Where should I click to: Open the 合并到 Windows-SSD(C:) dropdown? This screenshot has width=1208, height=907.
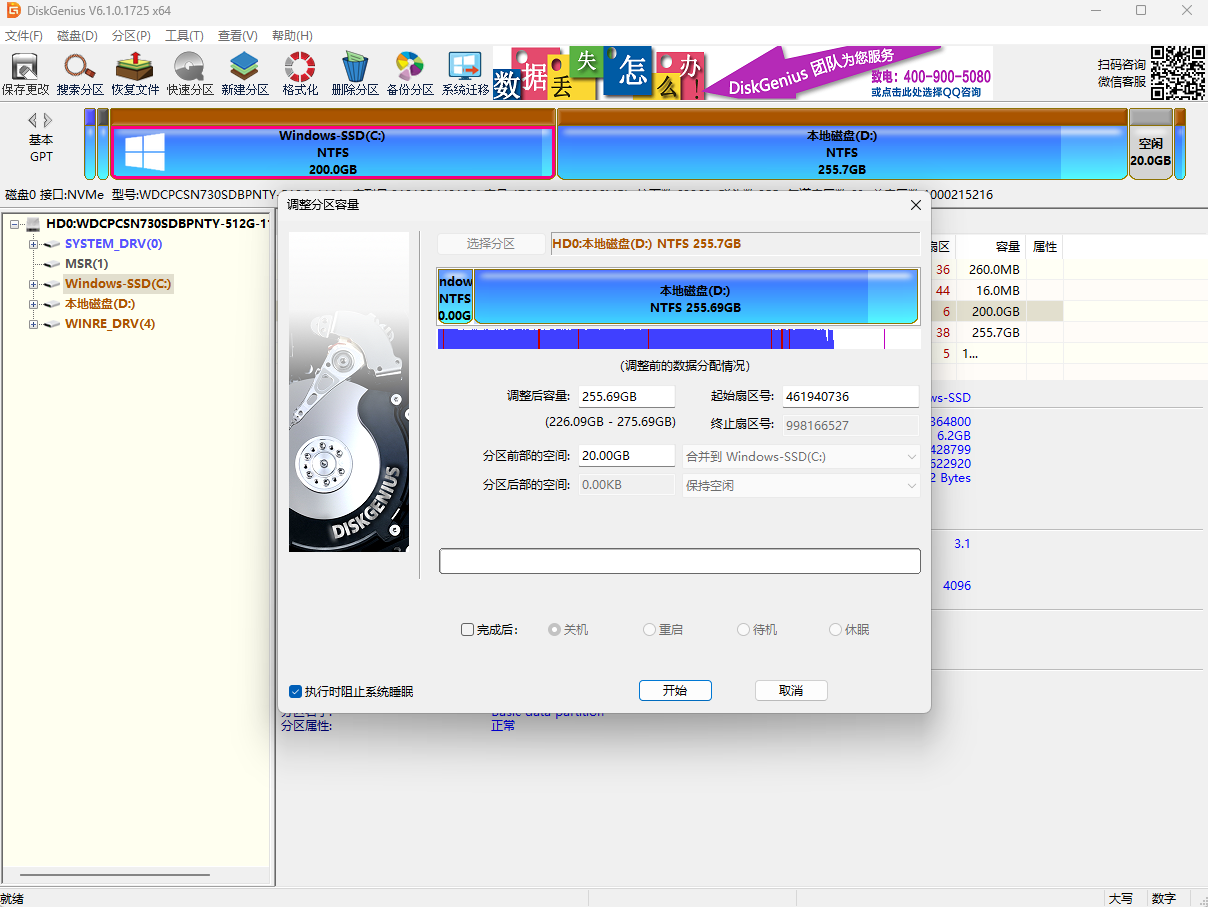pyautogui.click(x=800, y=456)
